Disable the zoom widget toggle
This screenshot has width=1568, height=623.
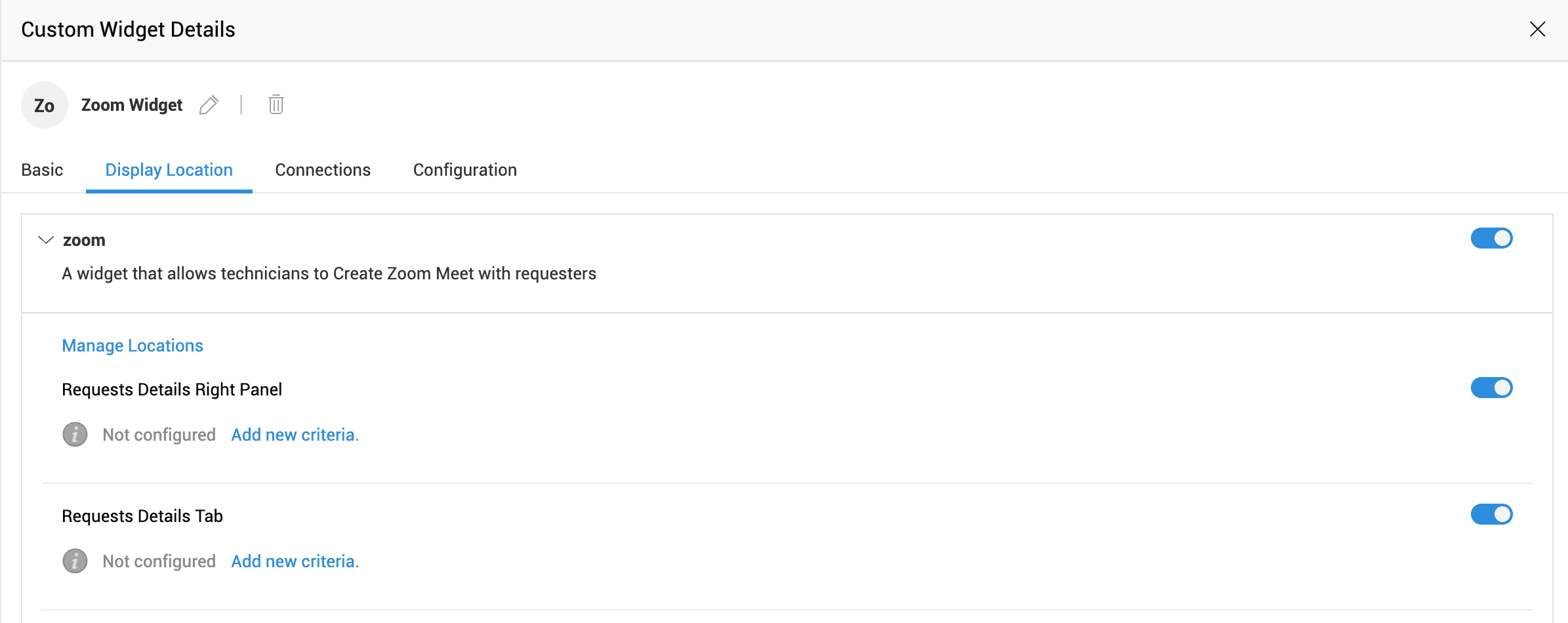point(1491,238)
